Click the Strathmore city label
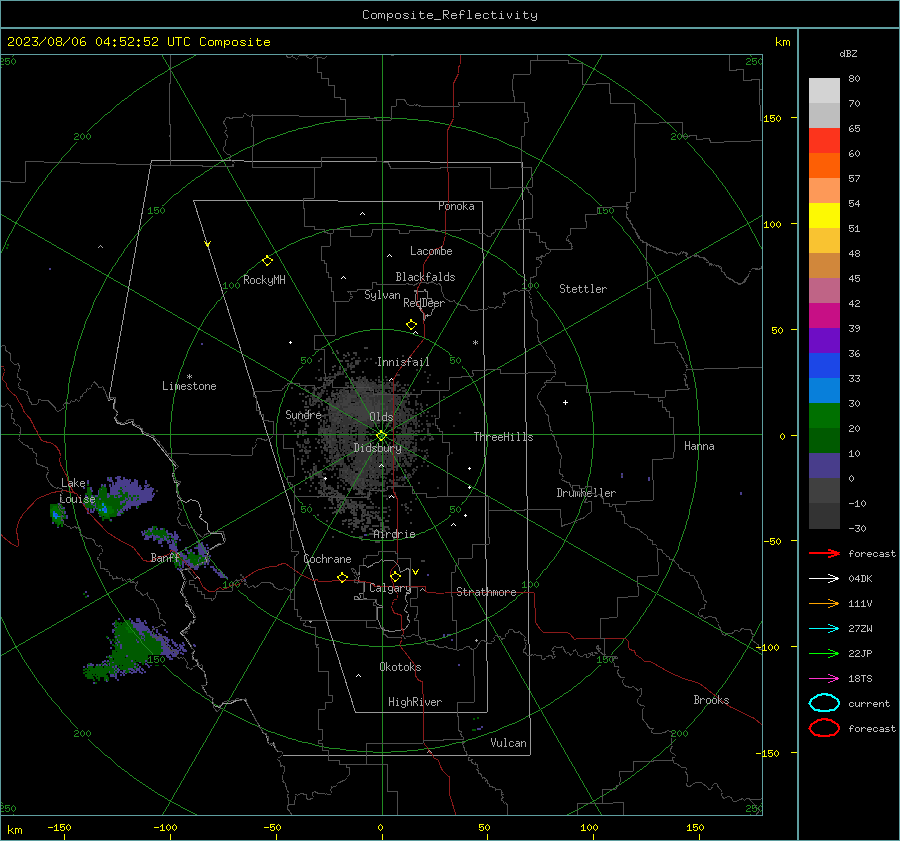Screen dimensions: 900x841 486,592
